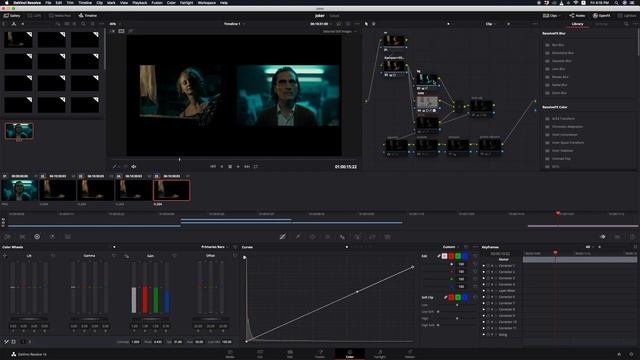This screenshot has width=640, height=360.
Task: Open the RGB Mixer palette
Action: pyautogui.click(x=52, y=237)
